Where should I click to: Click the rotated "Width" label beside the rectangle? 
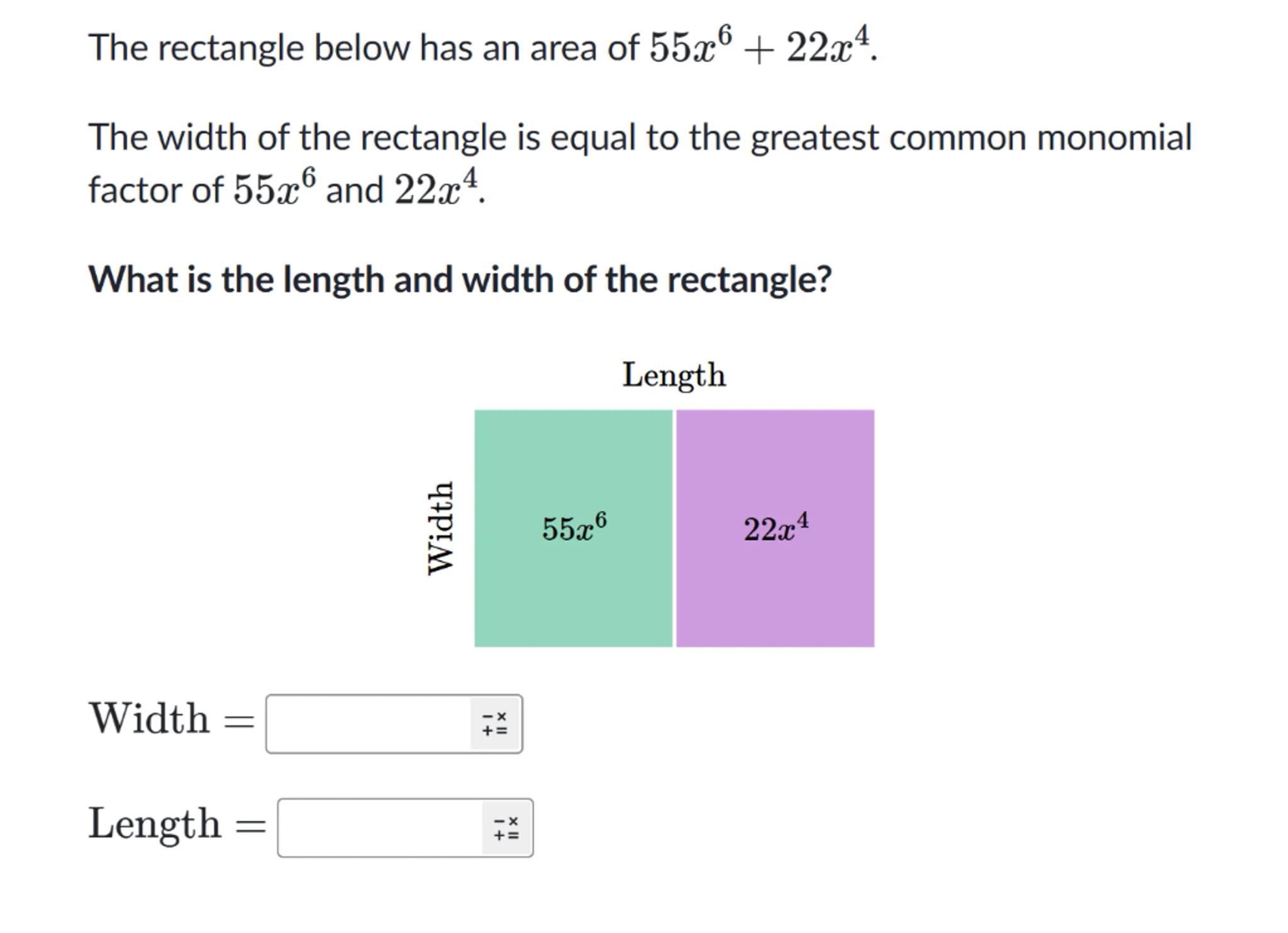point(440,527)
